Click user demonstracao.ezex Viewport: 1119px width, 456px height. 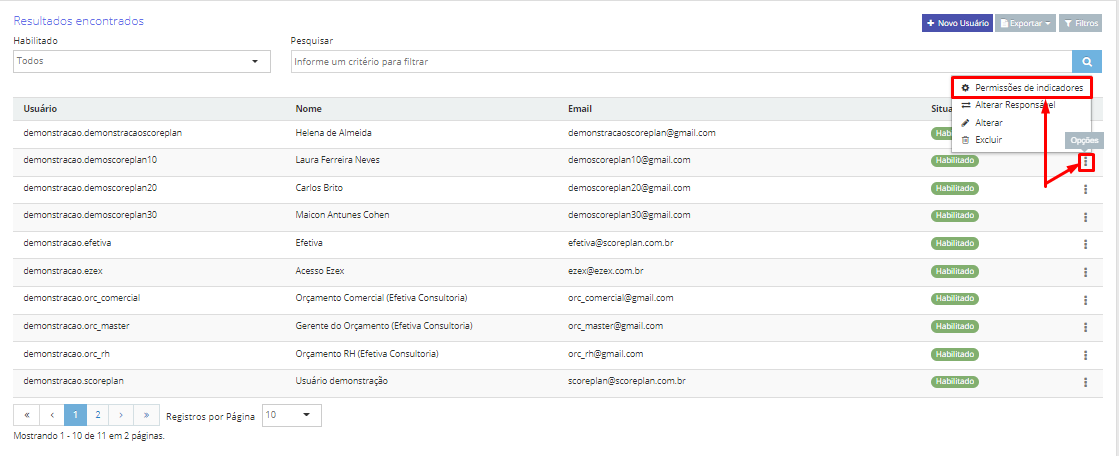tap(64, 271)
